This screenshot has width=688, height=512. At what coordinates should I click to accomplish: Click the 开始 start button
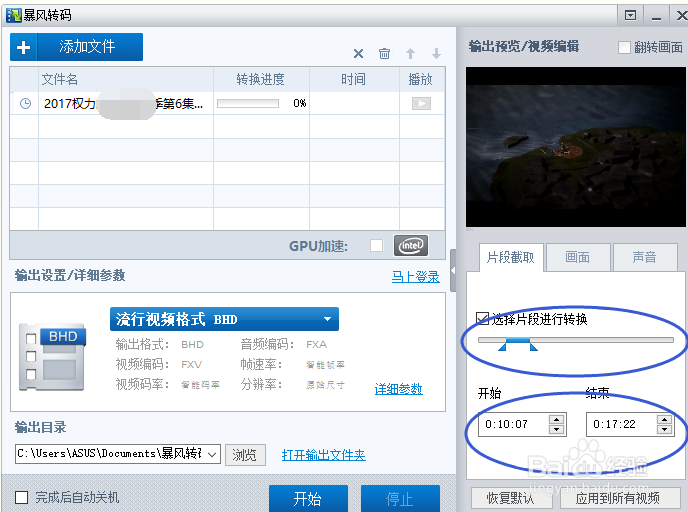(x=308, y=498)
